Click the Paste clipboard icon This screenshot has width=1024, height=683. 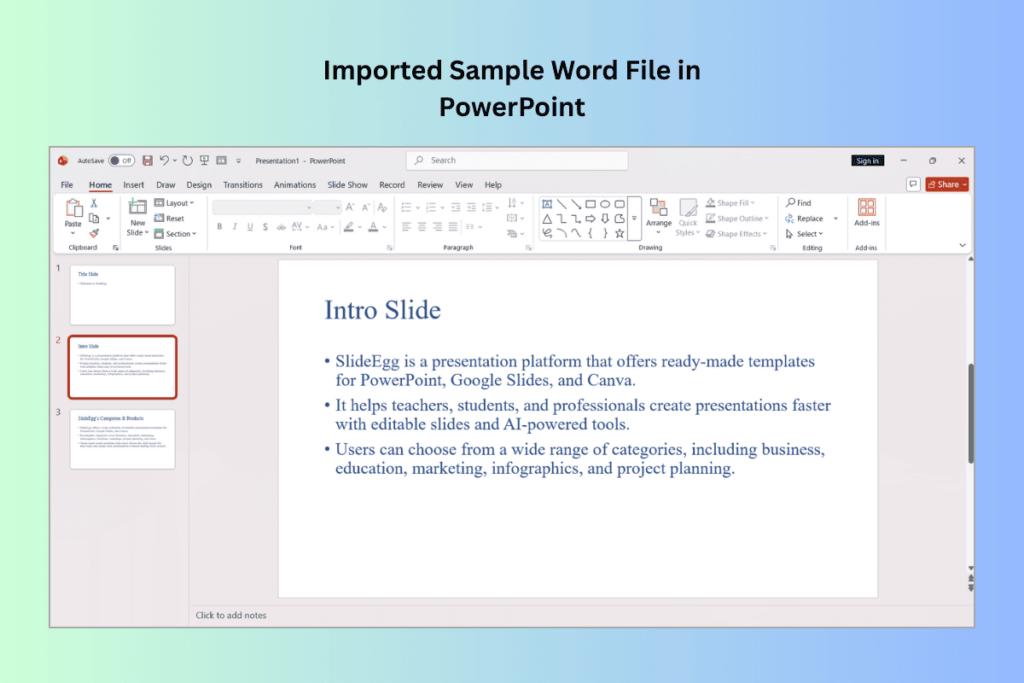73,210
